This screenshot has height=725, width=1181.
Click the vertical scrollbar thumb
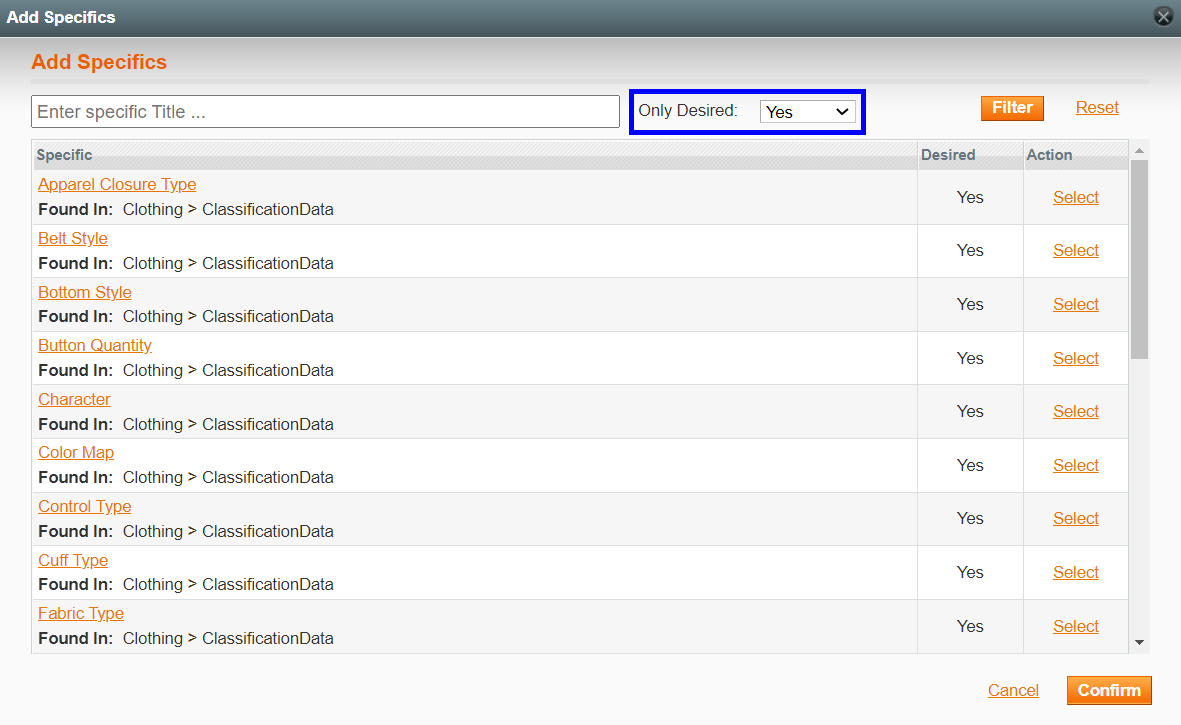[x=1139, y=258]
